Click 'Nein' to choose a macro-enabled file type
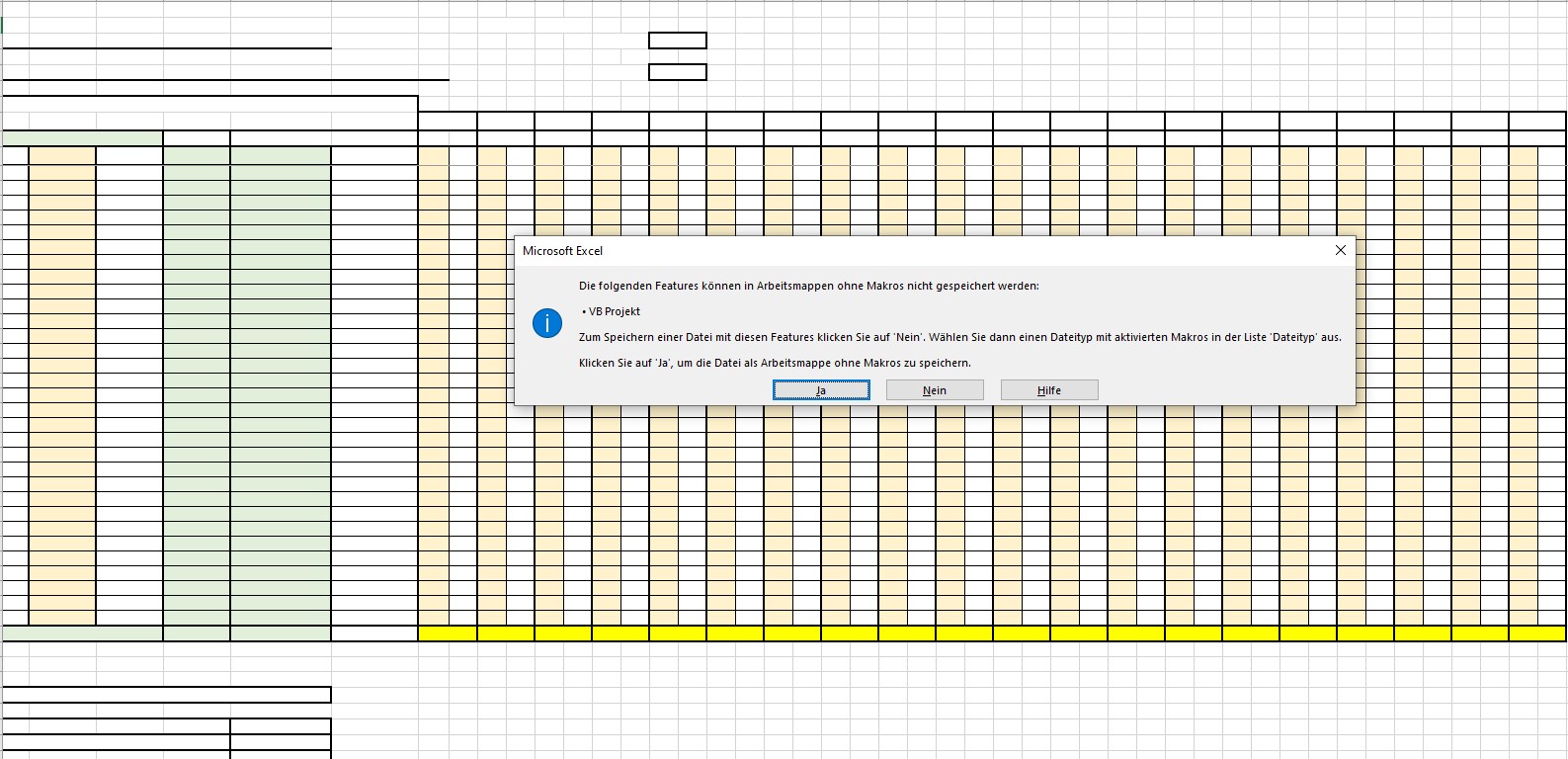 [935, 390]
